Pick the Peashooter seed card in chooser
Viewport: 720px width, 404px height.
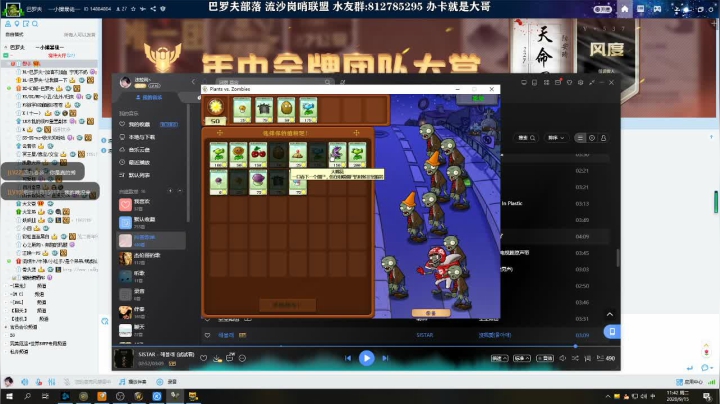(219, 154)
